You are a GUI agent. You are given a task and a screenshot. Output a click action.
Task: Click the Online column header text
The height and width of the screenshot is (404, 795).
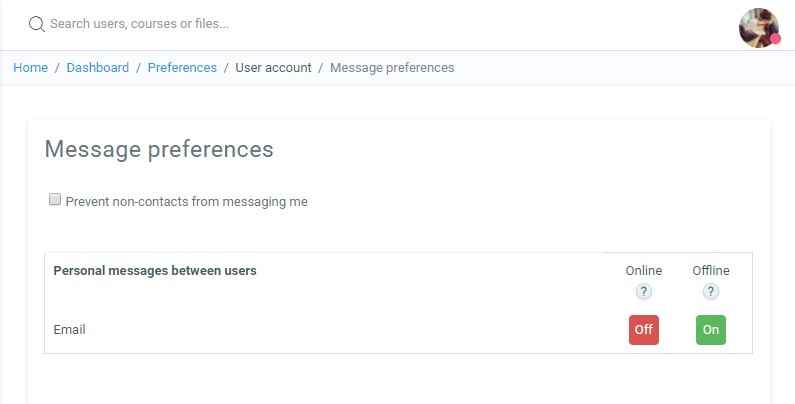coord(644,271)
